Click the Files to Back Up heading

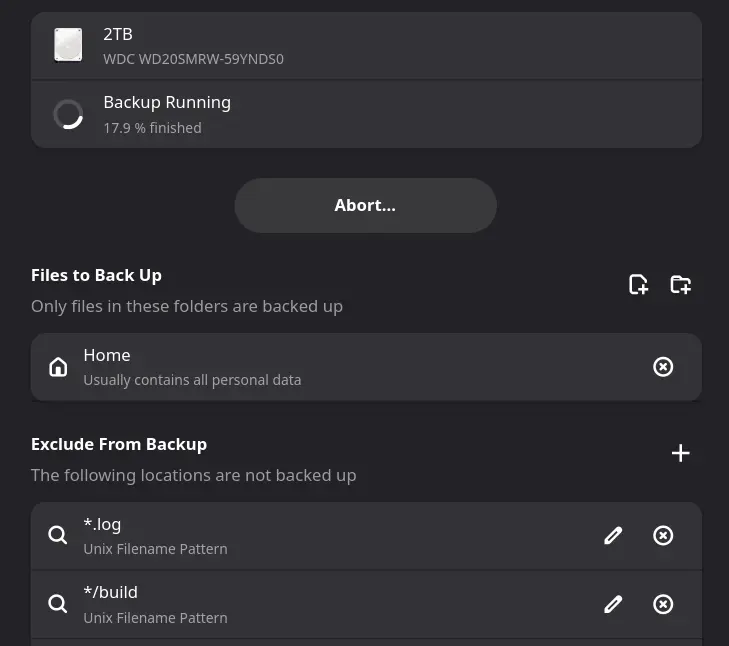tap(96, 275)
